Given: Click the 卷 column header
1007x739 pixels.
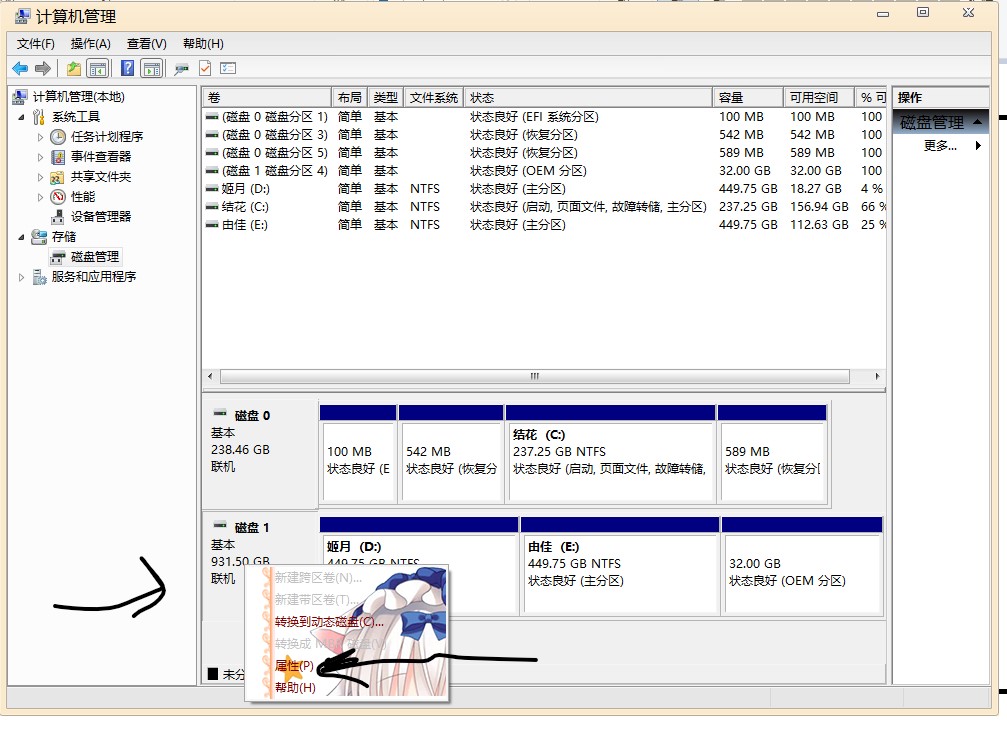Looking at the screenshot, I should [x=267, y=98].
